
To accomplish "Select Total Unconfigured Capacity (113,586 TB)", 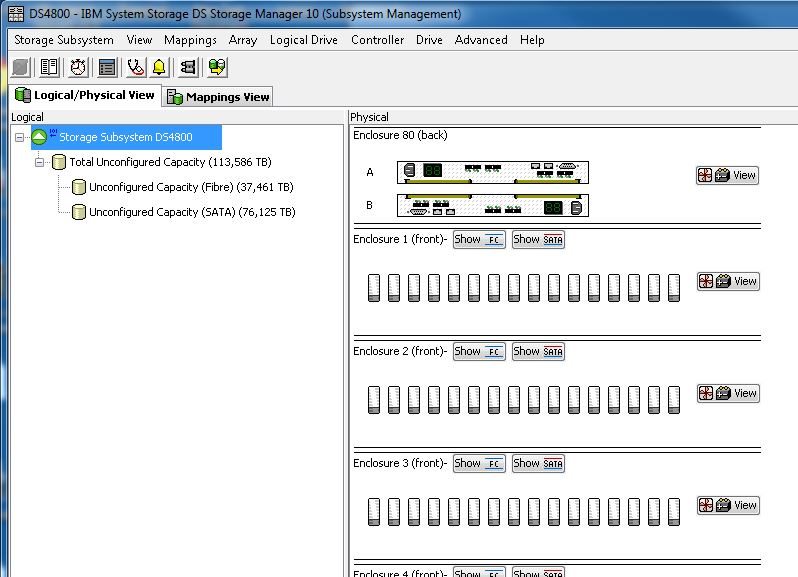I will [170, 162].
